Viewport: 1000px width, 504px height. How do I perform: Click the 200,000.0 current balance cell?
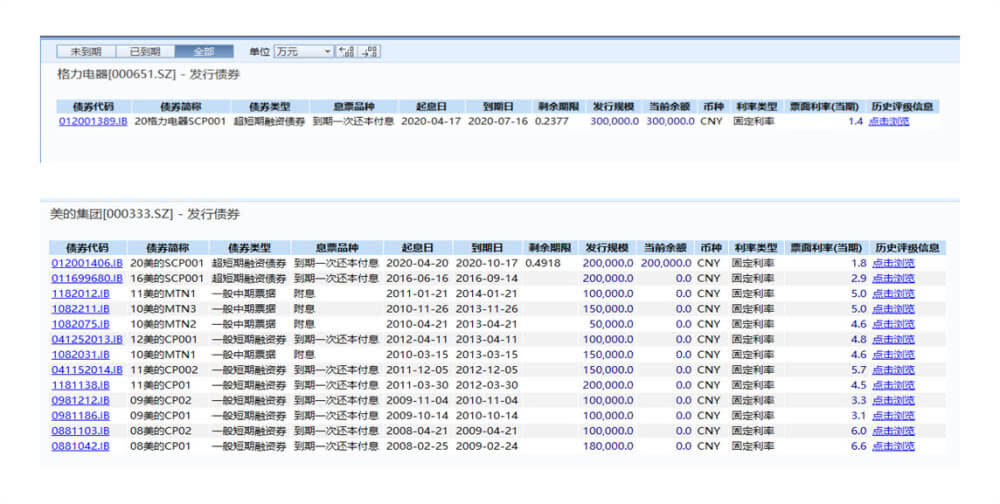click(x=666, y=263)
